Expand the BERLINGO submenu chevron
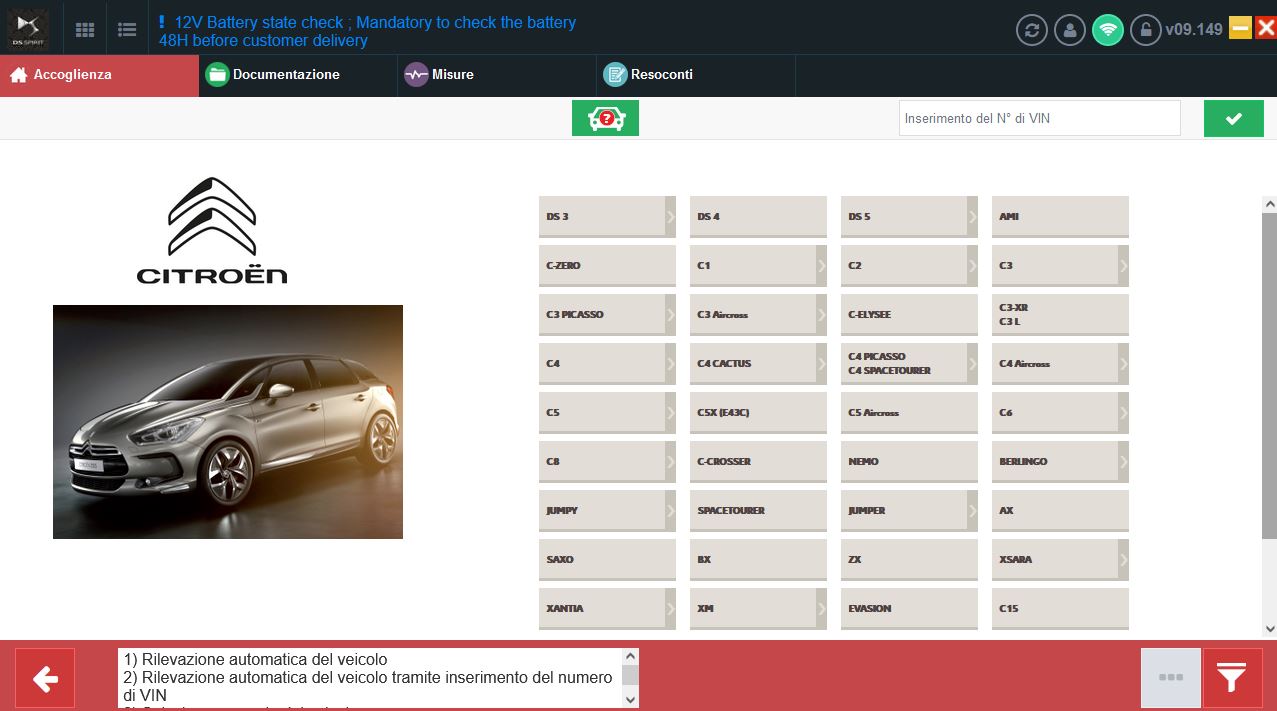 1123,462
